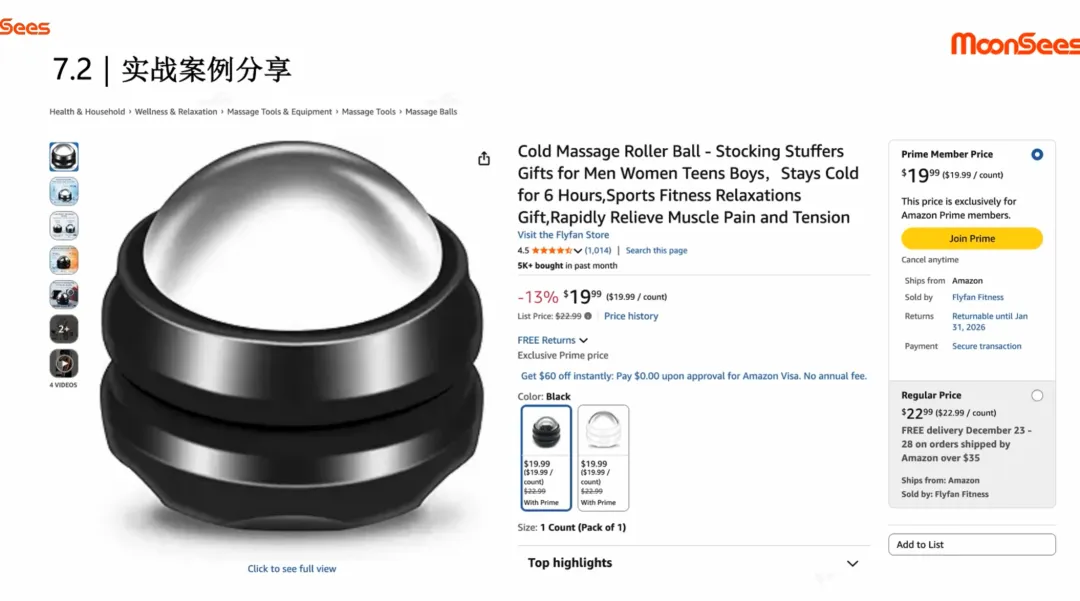Click the MoonSees logo at top right

(x=1015, y=43)
